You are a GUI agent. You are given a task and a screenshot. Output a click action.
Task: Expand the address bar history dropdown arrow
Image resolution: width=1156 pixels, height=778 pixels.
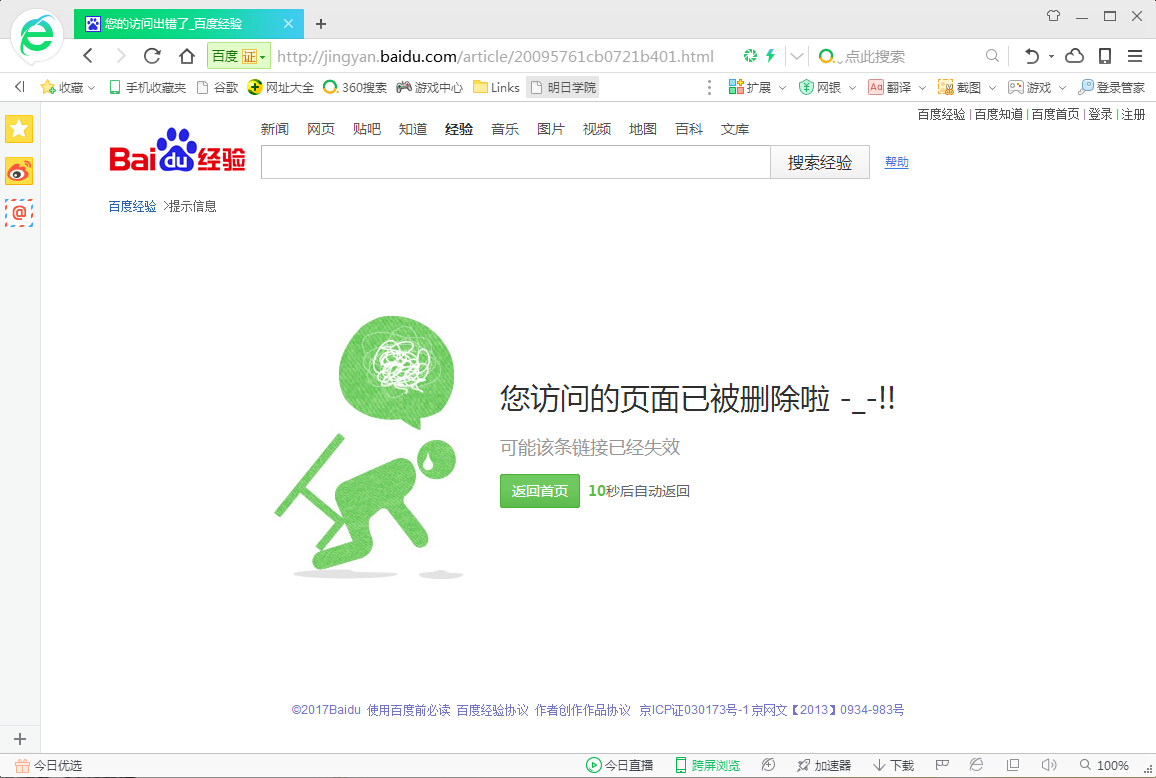pos(797,56)
